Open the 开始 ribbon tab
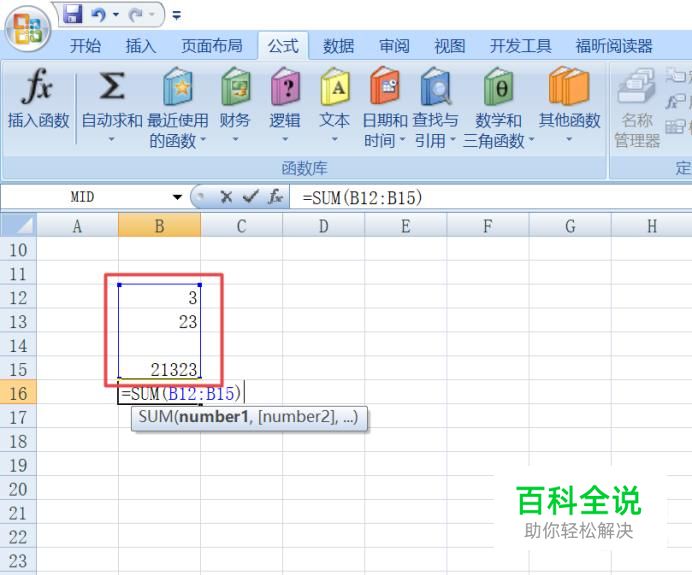 [x=85, y=46]
